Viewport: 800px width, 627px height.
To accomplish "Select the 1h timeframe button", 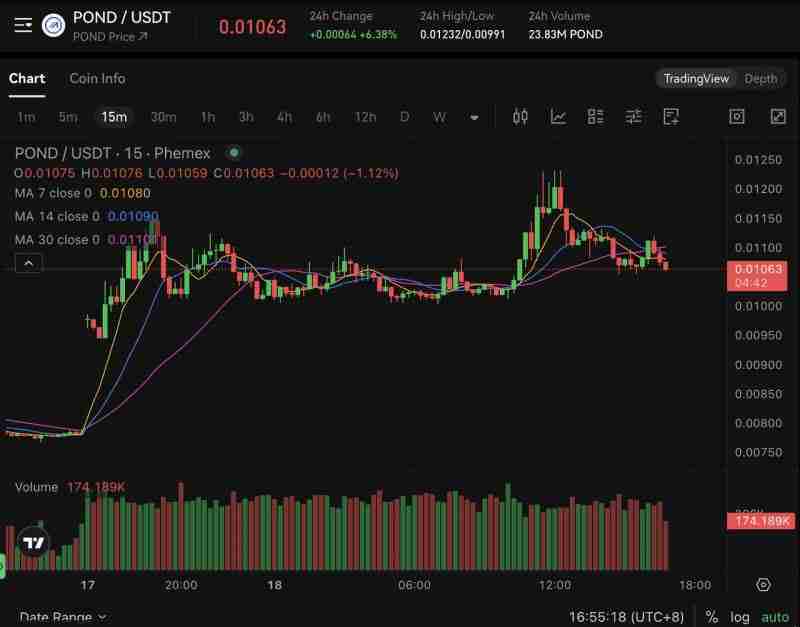I will pyautogui.click(x=207, y=117).
